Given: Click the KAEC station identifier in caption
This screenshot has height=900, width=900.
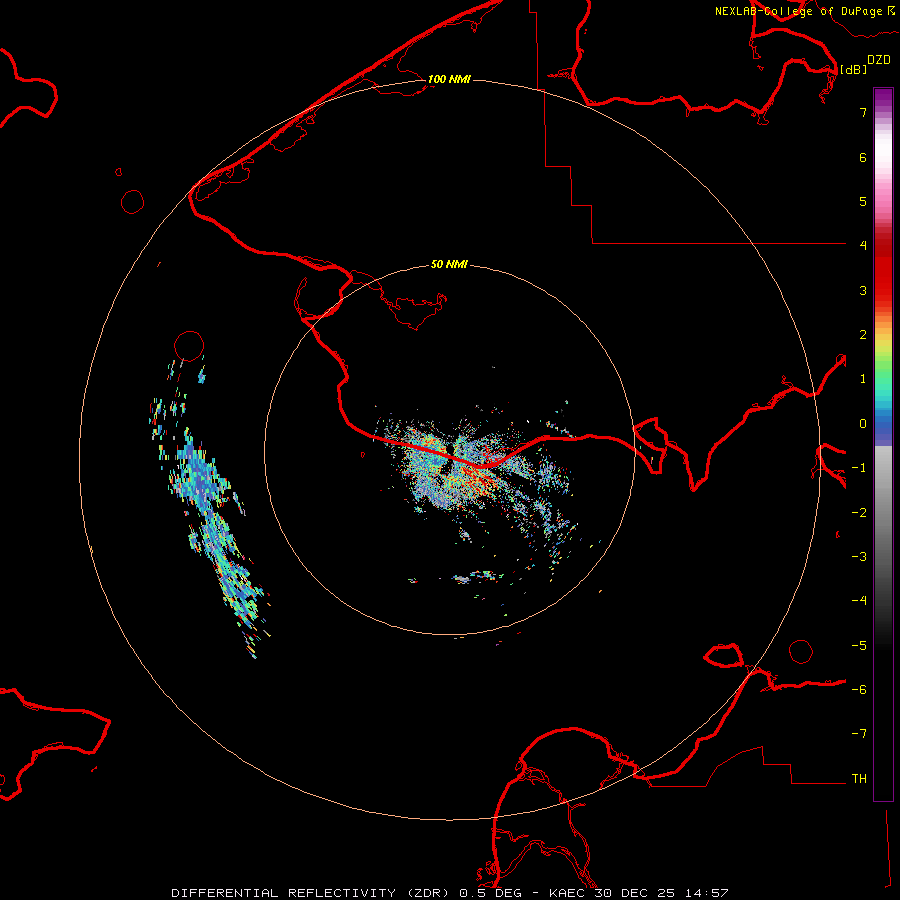Looking at the screenshot, I should coord(568,893).
